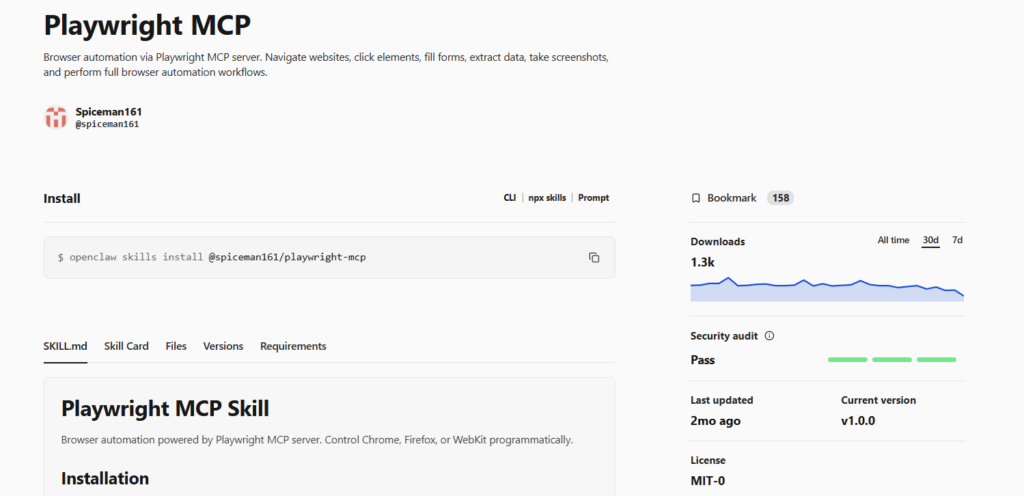Click the MIT-0 license value
Screen dimensions: 1024x496
(x=708, y=481)
